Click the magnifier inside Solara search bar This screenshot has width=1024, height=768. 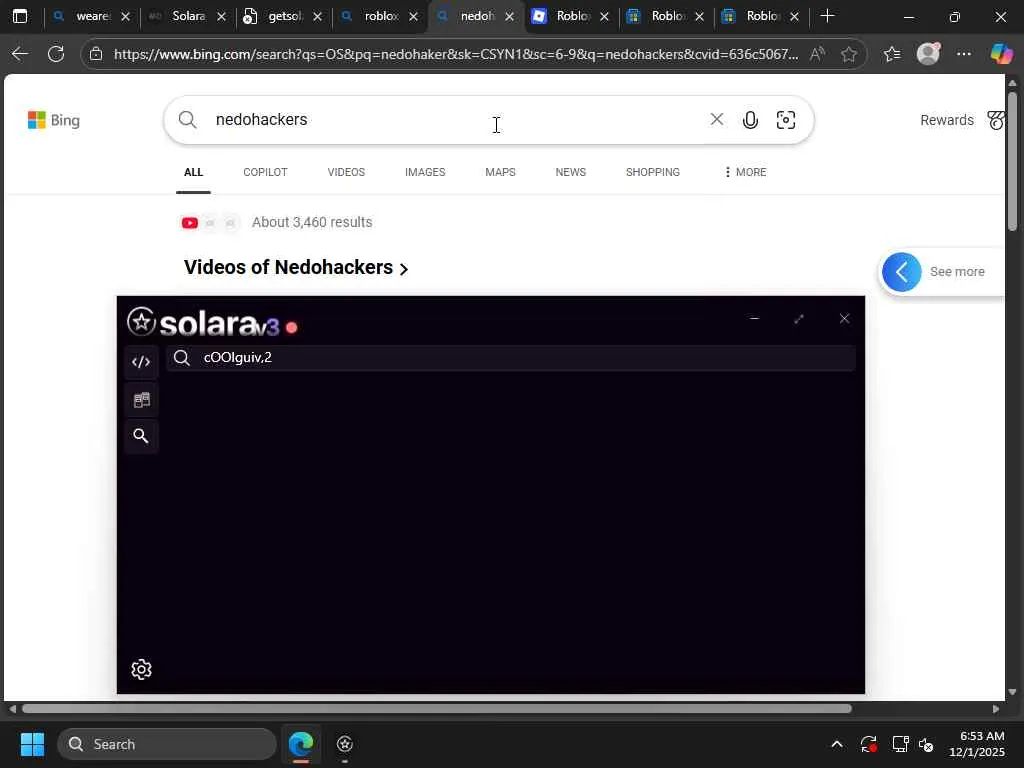coord(182,358)
